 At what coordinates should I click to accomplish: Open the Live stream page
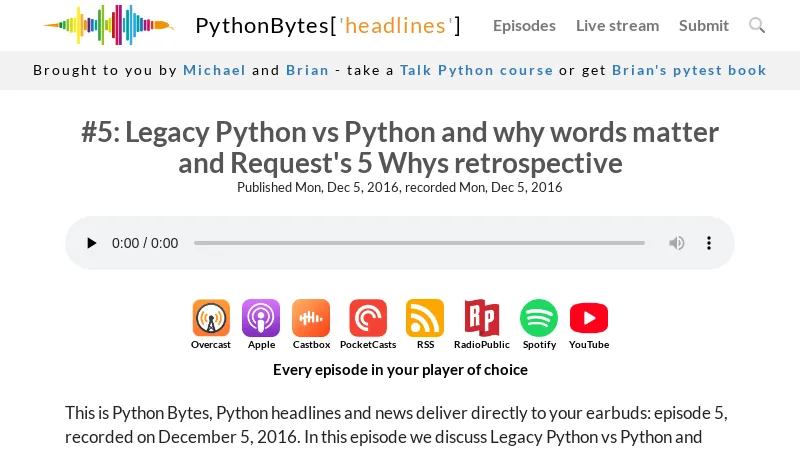pos(617,25)
